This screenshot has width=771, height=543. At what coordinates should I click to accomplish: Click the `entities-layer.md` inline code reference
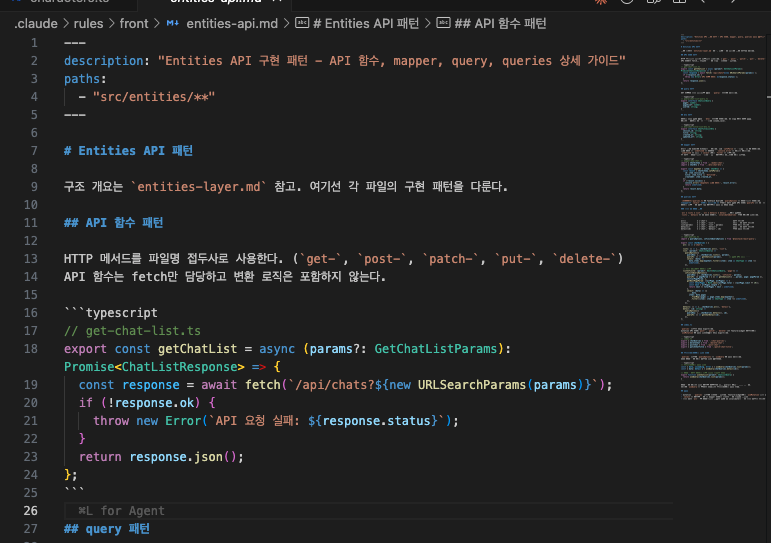pyautogui.click(x=199, y=187)
